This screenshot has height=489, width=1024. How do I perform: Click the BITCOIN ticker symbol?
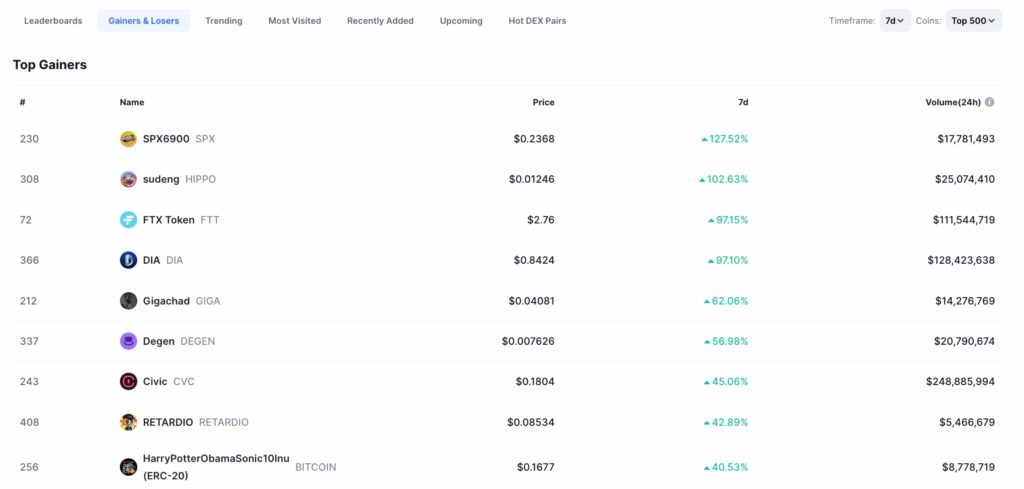(x=316, y=467)
